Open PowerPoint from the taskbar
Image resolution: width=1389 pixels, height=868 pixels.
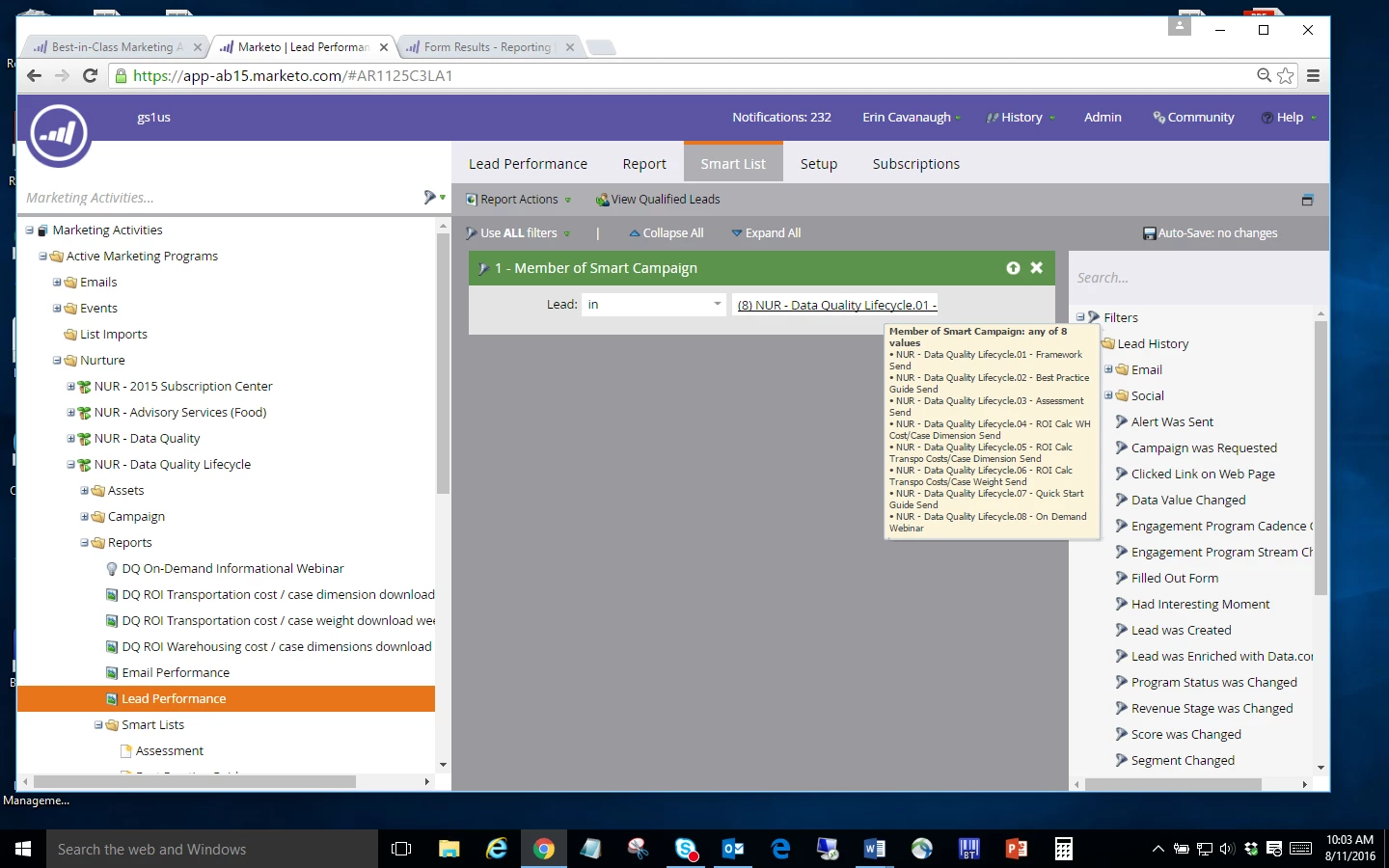pyautogui.click(x=1017, y=849)
